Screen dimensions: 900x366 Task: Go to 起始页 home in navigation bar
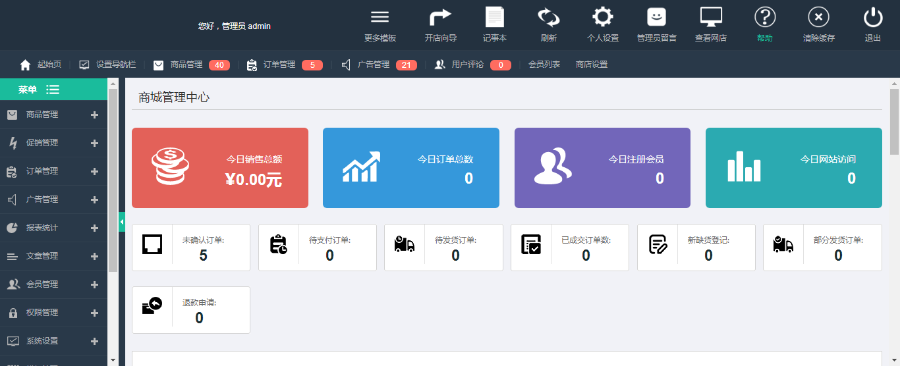(x=41, y=65)
